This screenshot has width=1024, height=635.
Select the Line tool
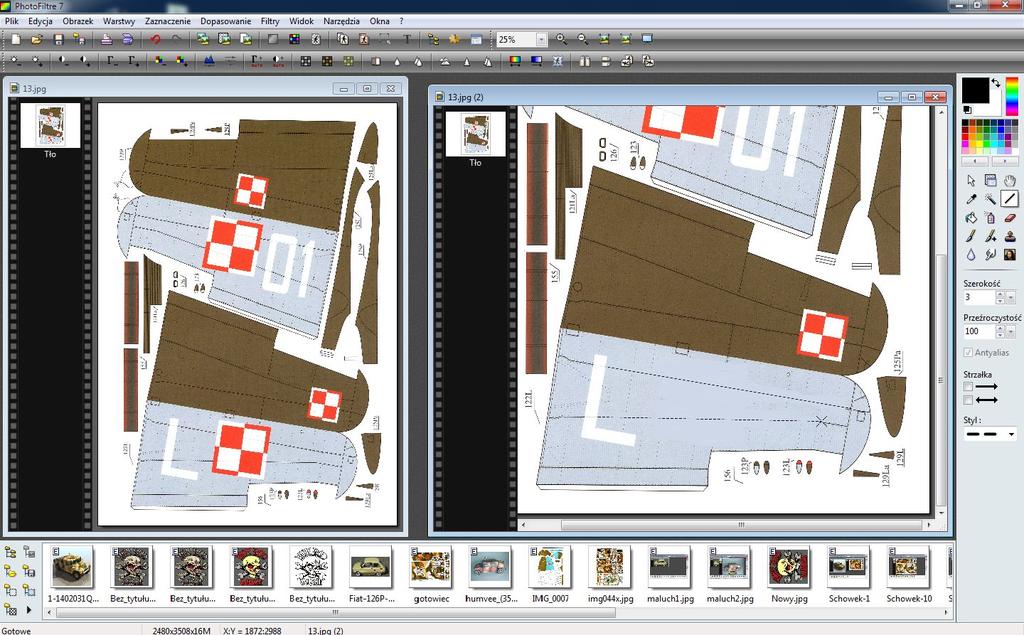1010,199
